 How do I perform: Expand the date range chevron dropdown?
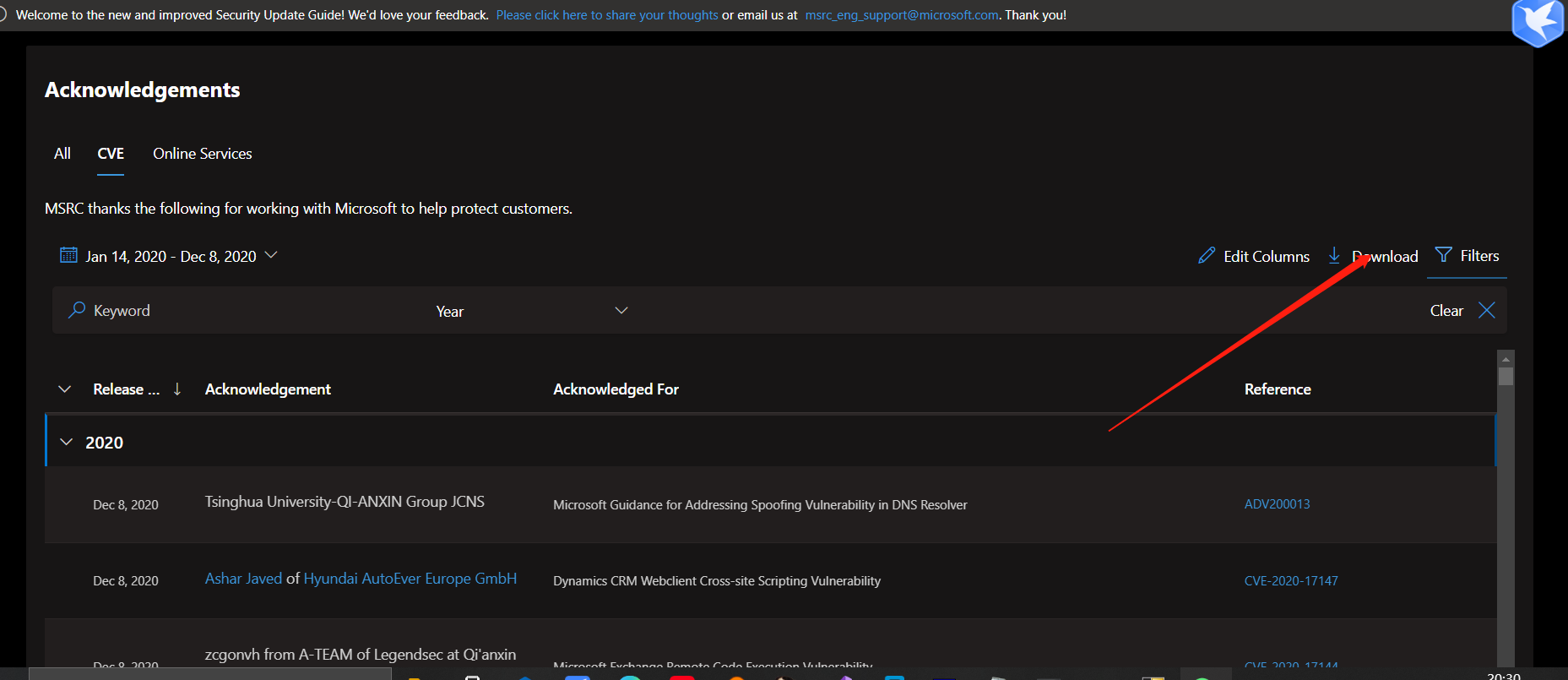271,255
